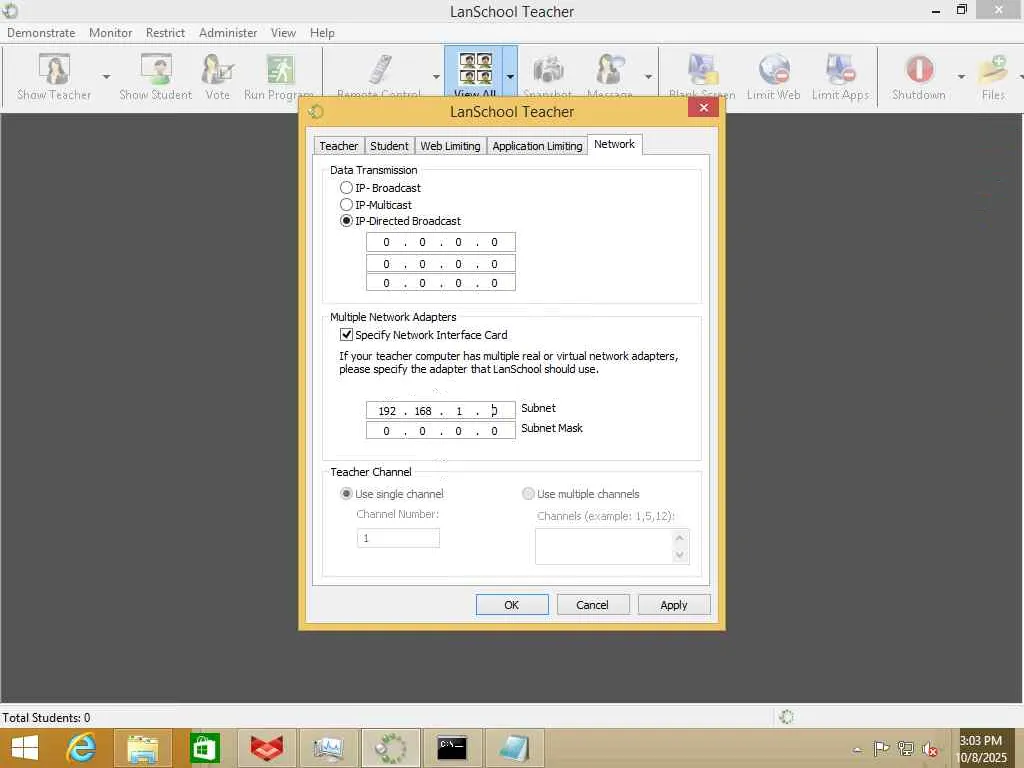Select the IP-Multicast radio button

tap(347, 204)
